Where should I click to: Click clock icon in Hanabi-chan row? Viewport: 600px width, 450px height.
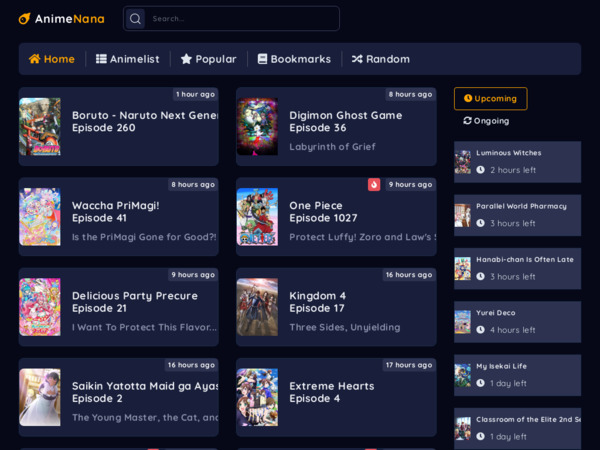coord(481,276)
